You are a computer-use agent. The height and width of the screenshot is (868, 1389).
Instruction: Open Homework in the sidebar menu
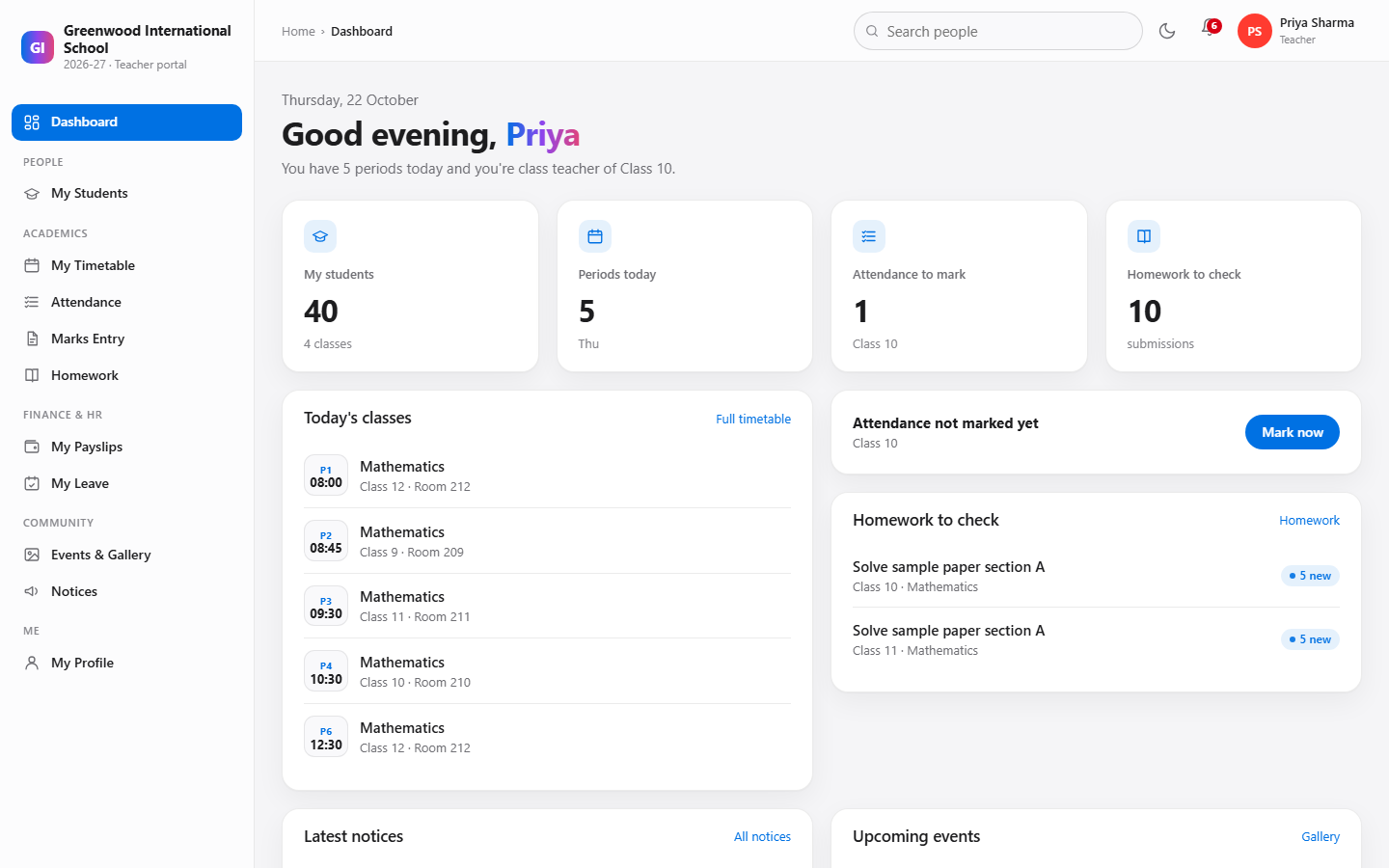tap(126, 375)
